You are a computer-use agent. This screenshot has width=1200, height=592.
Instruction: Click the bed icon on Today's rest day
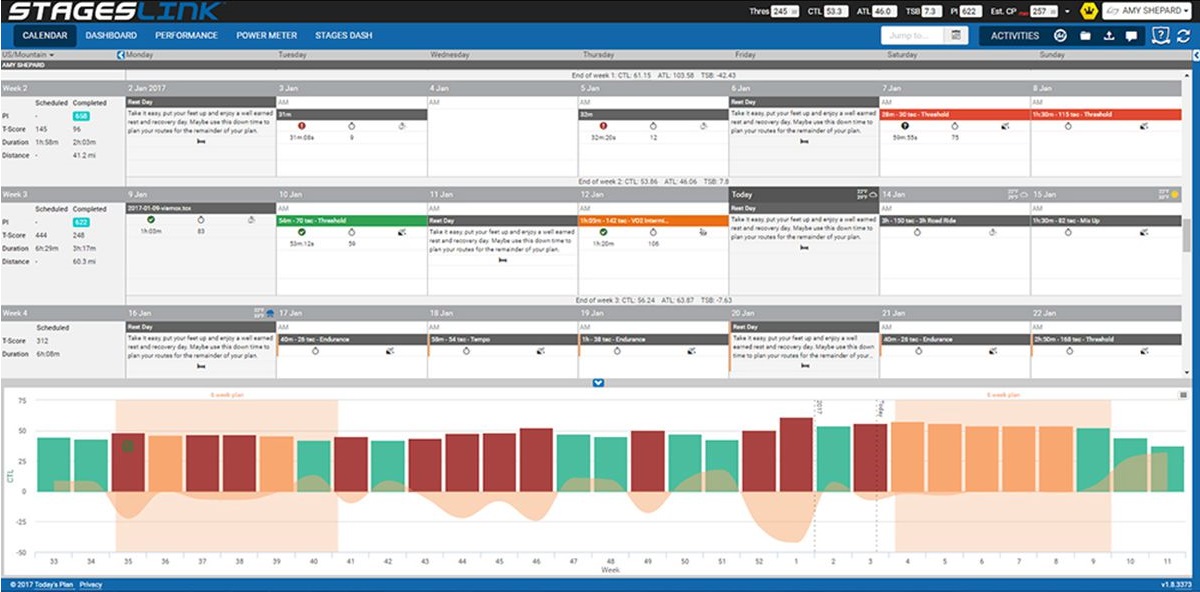(x=803, y=247)
